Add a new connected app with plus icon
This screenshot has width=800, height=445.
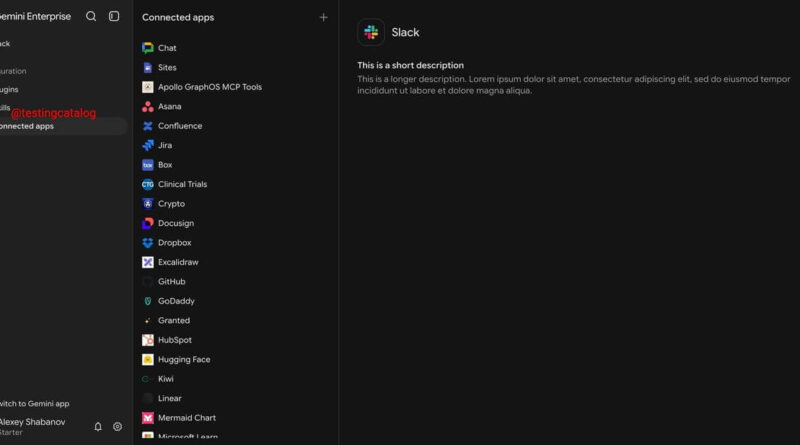pos(323,17)
